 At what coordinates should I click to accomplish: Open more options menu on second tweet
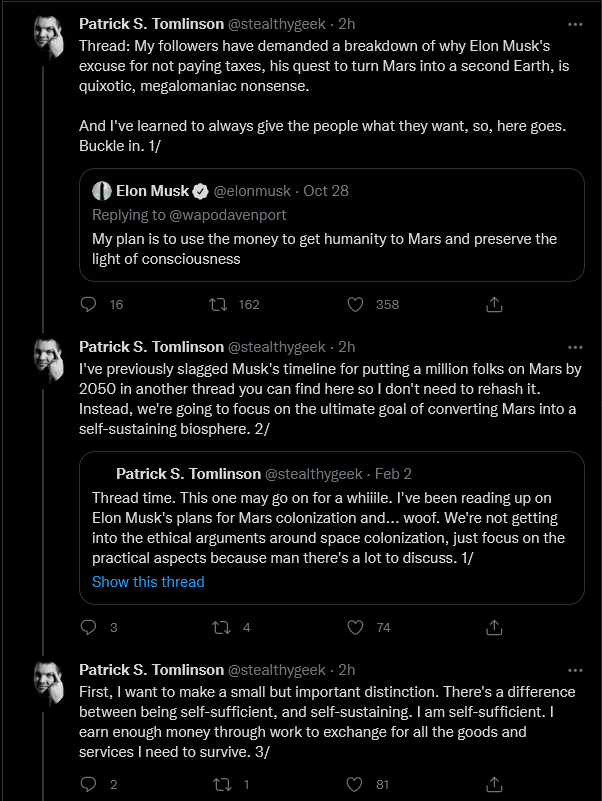(575, 347)
